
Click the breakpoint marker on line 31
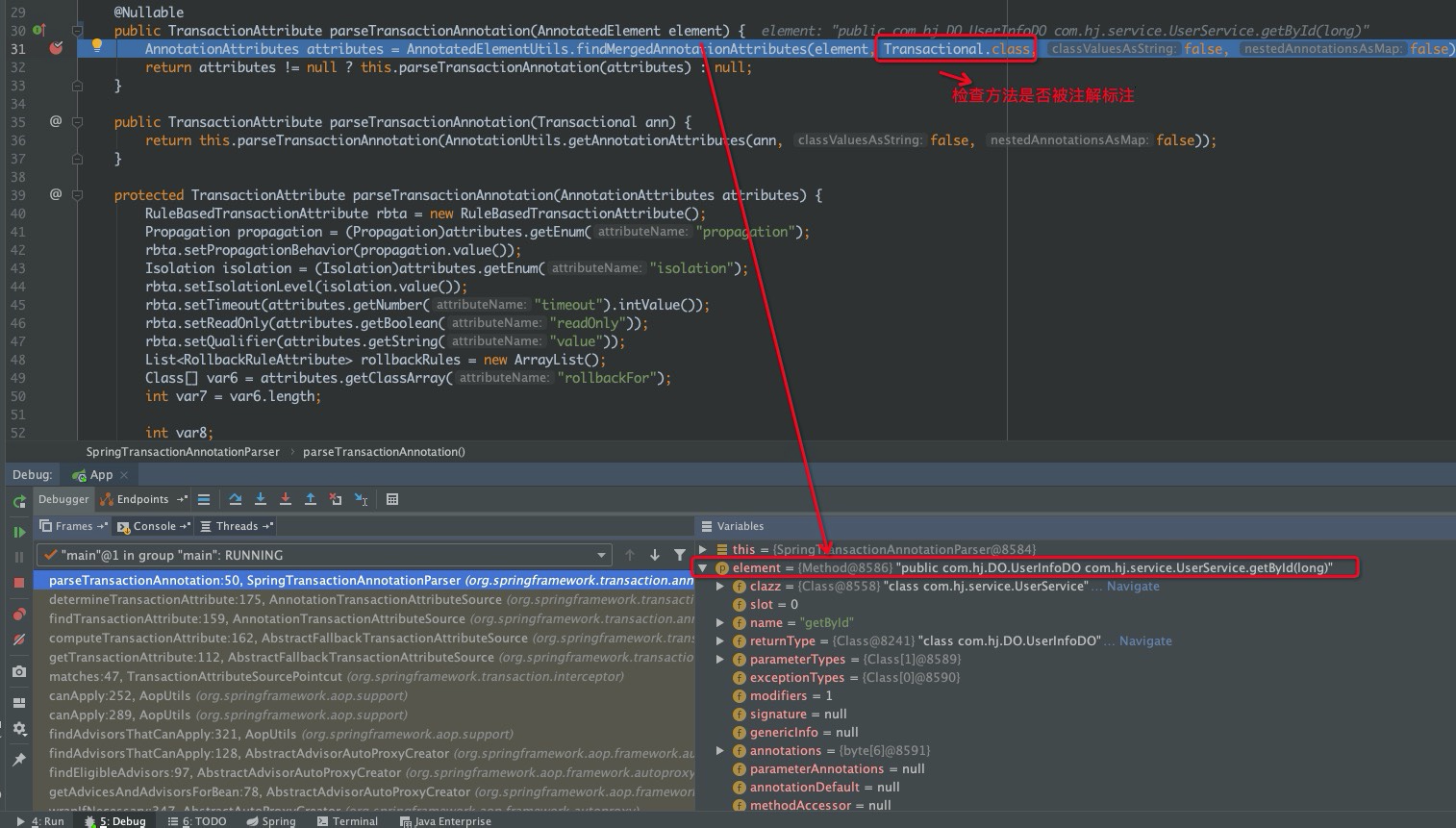(56, 48)
